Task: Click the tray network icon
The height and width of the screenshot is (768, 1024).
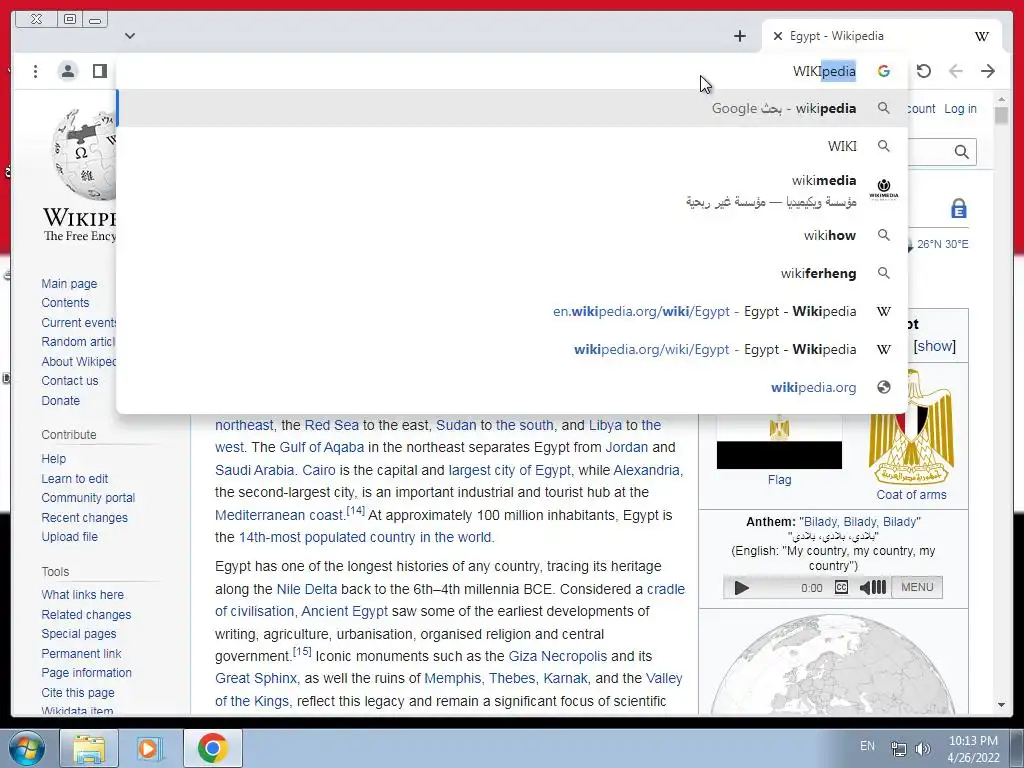Action: (899, 749)
